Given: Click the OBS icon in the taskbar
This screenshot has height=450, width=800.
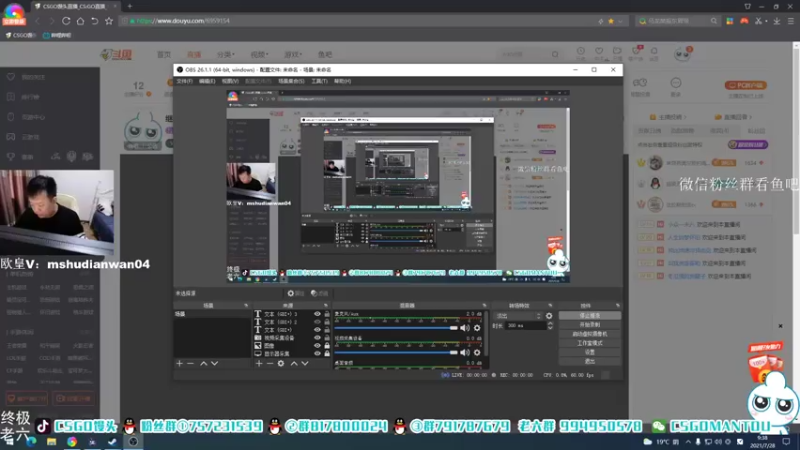Looking at the screenshot, I should [x=133, y=442].
